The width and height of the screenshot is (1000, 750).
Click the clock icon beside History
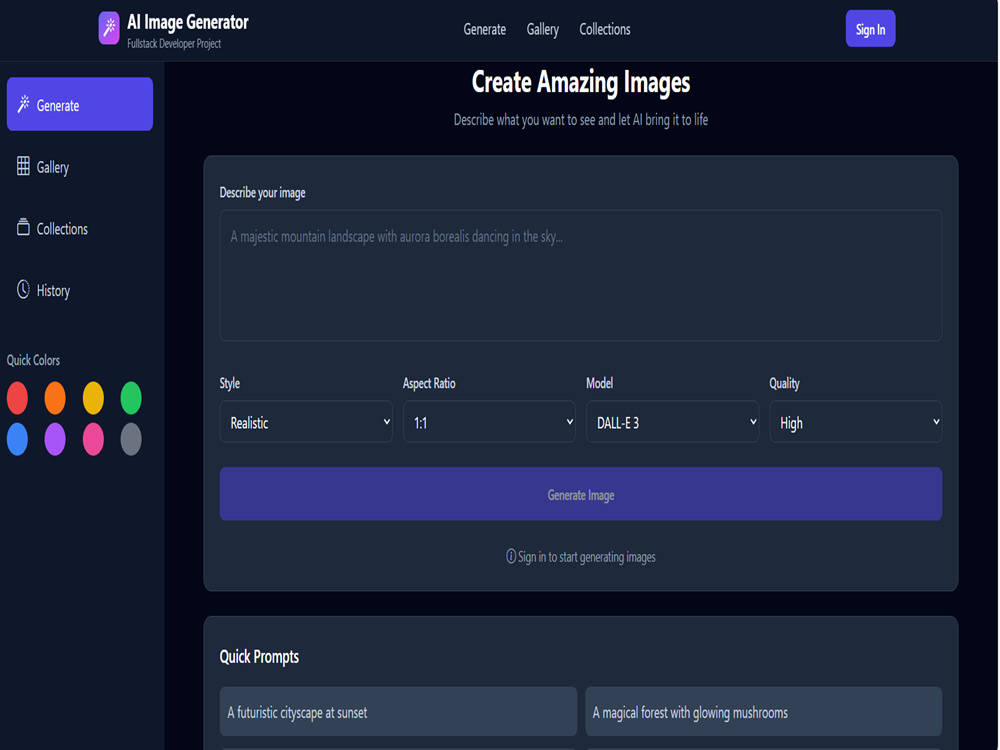point(23,289)
